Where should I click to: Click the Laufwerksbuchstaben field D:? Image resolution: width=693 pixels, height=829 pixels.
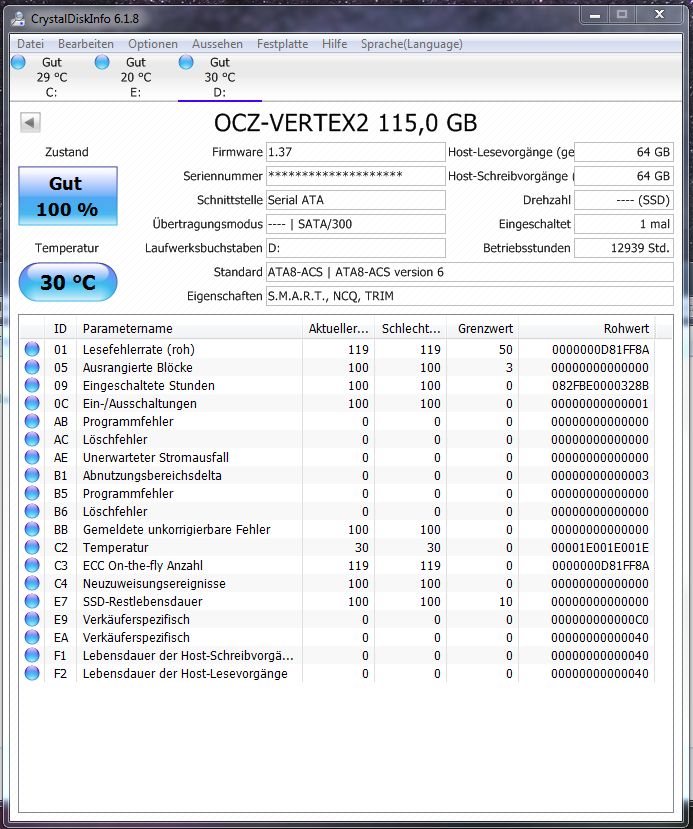coord(355,248)
